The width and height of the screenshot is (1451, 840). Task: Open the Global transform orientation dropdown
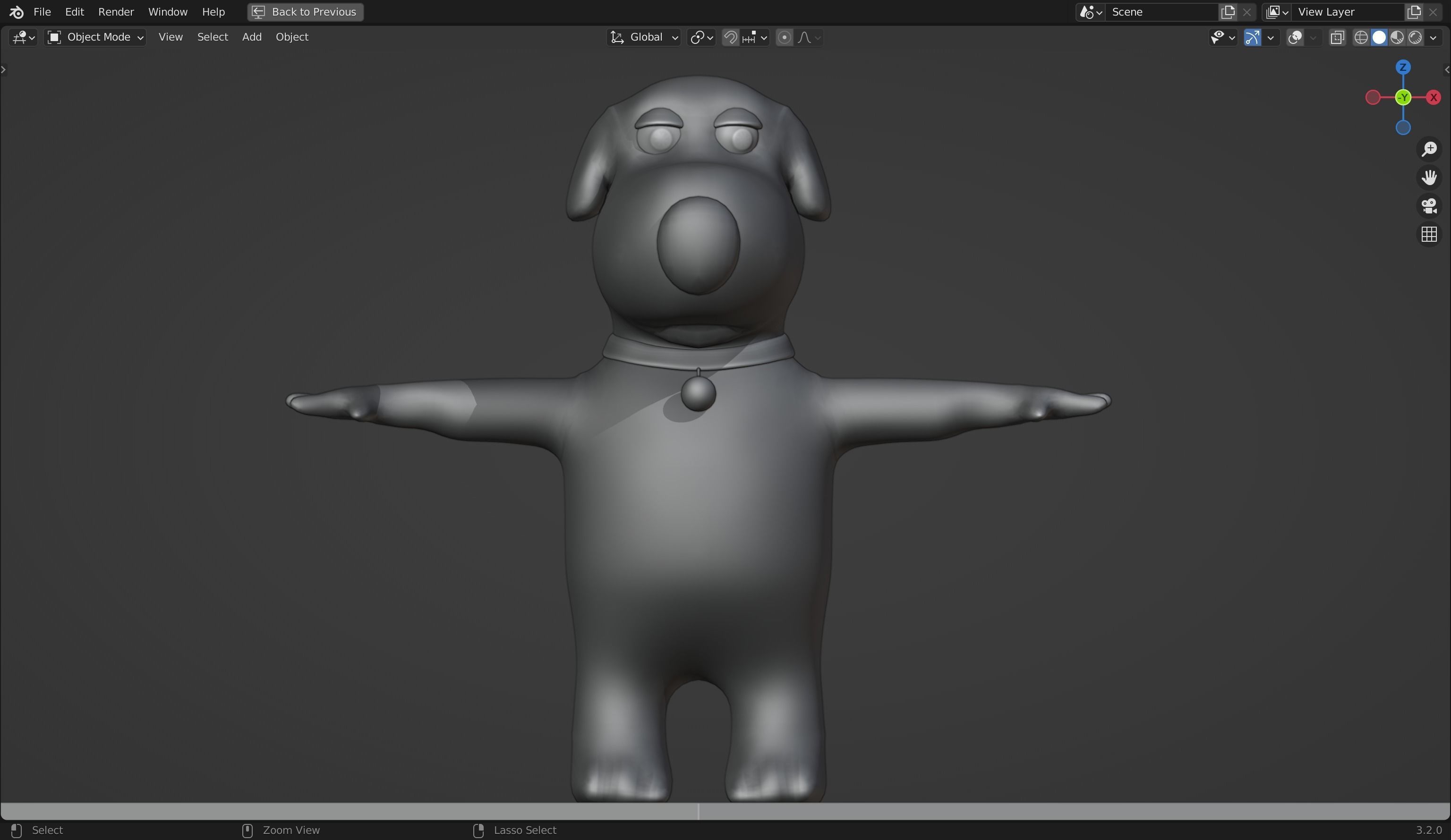(644, 37)
